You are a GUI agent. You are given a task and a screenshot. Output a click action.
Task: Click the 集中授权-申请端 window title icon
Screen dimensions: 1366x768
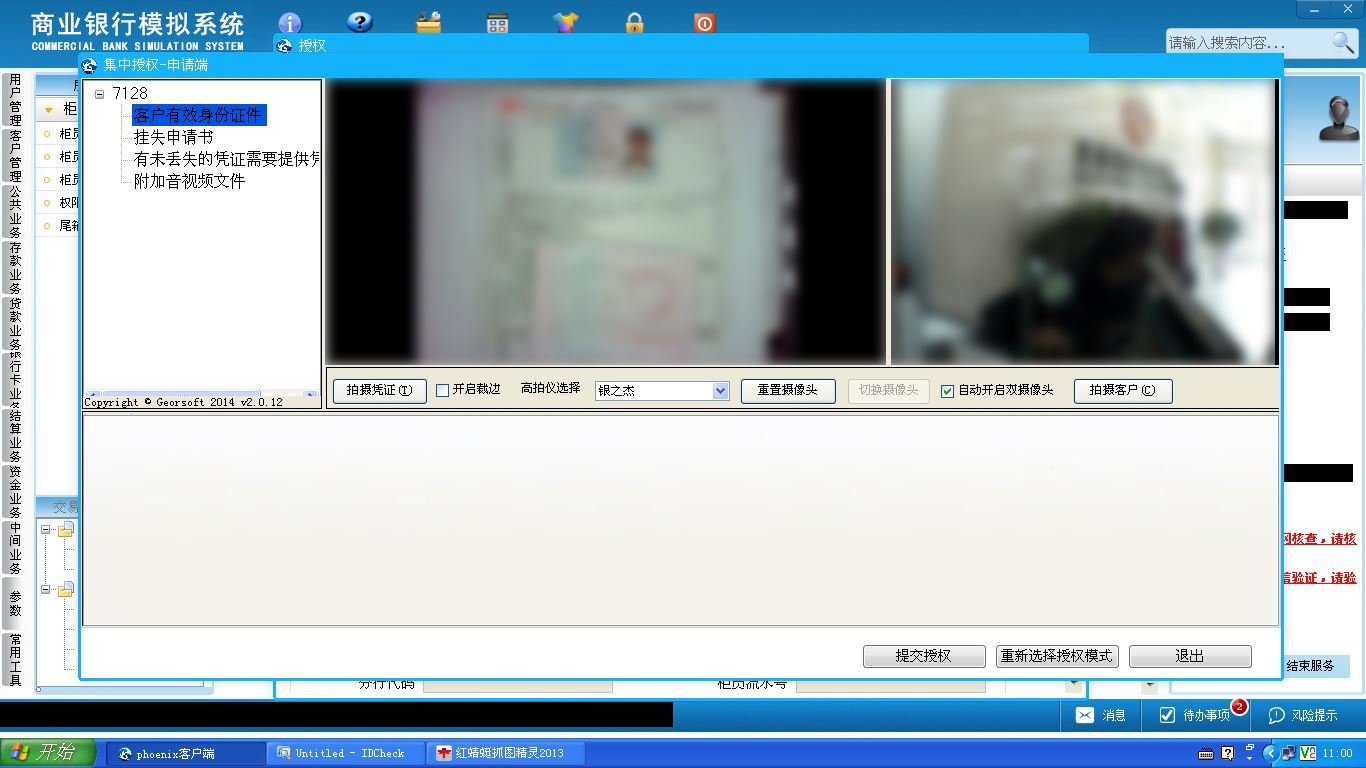pos(90,65)
